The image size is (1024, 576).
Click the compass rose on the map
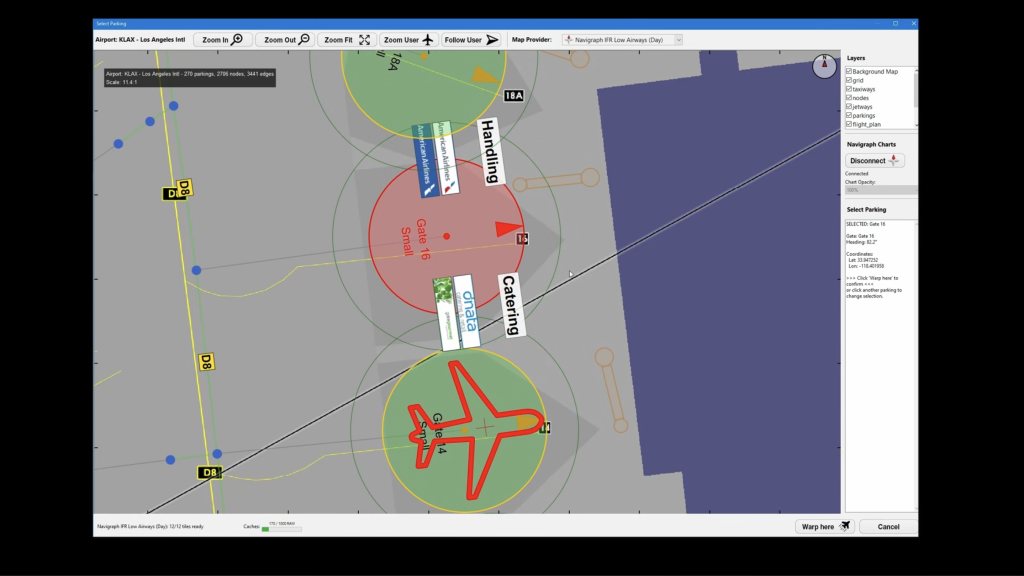[824, 66]
